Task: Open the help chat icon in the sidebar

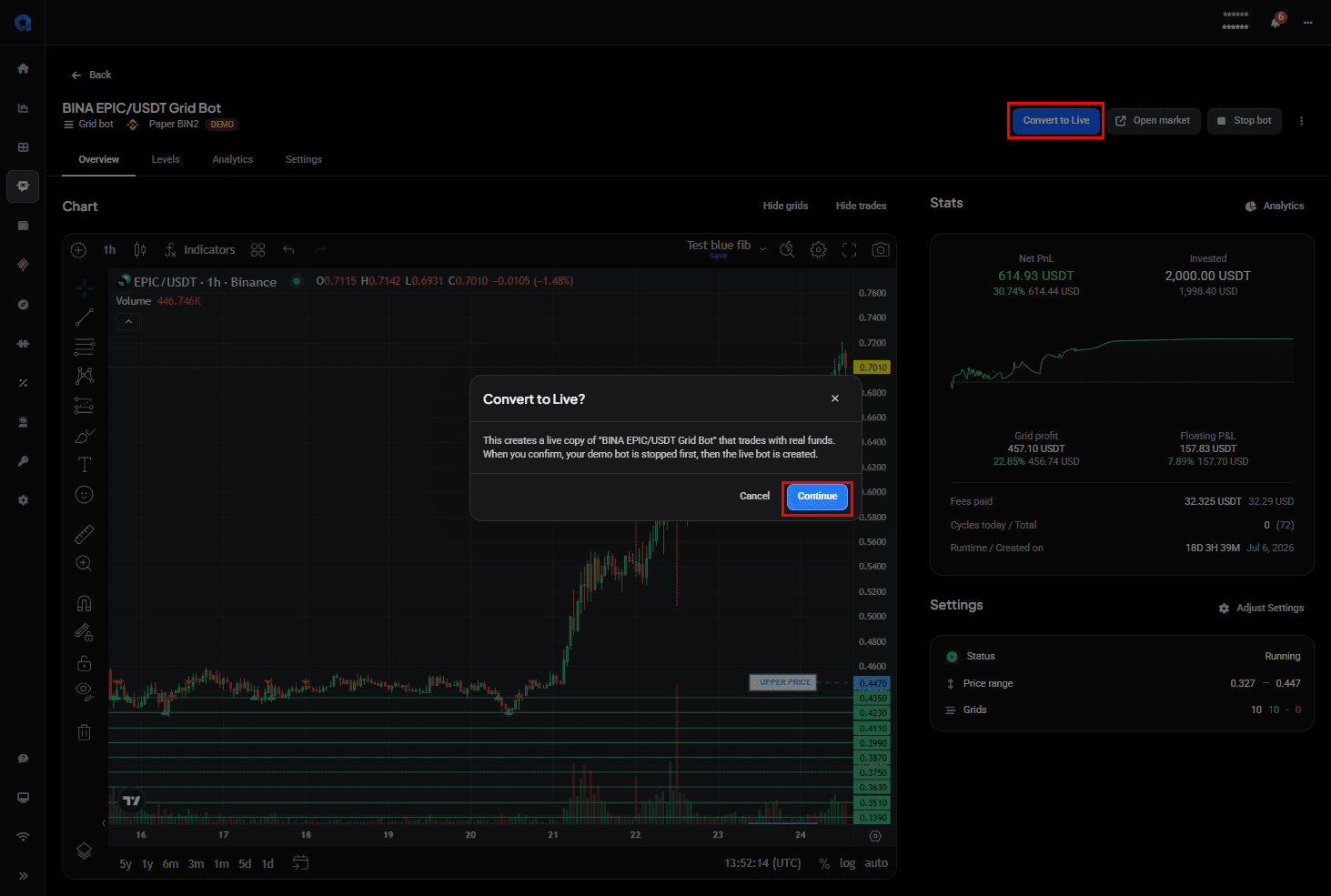Action: (23, 759)
